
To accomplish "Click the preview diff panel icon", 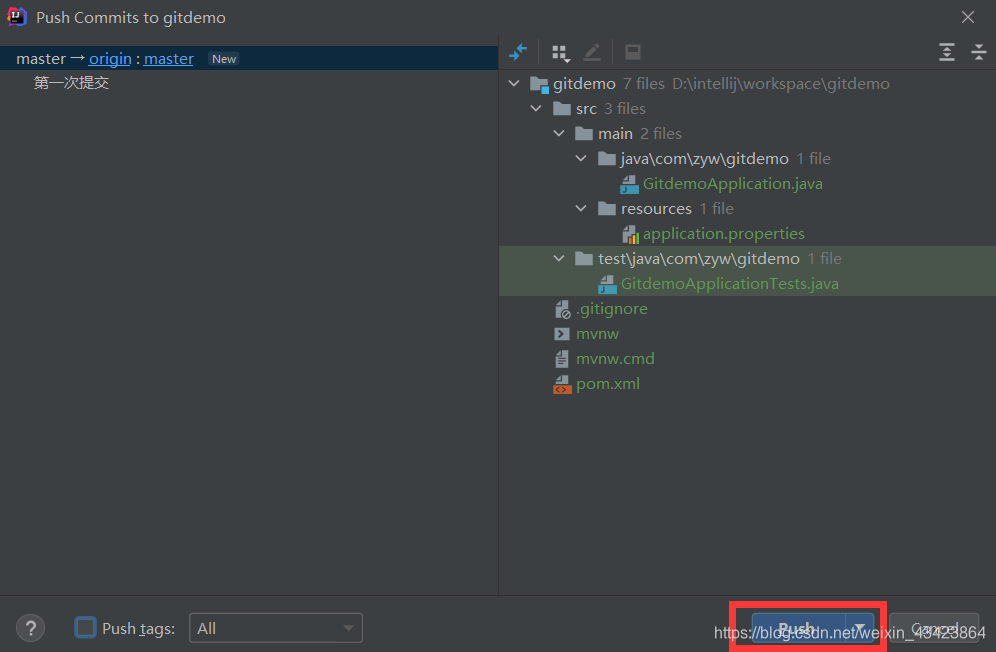I will [633, 52].
